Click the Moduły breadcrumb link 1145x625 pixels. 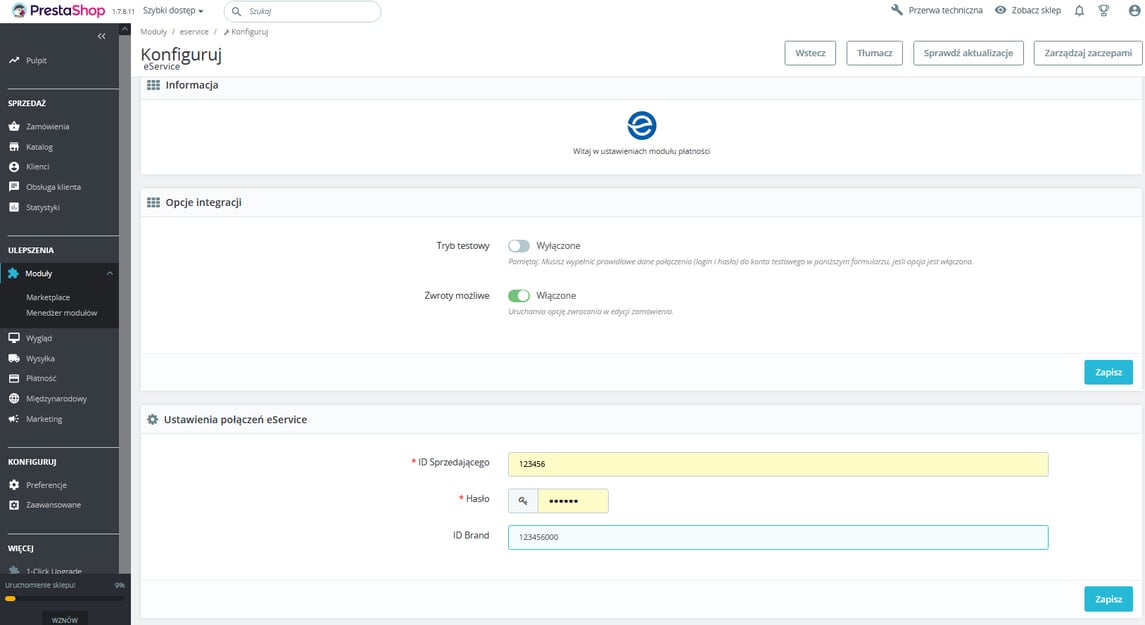tap(153, 32)
